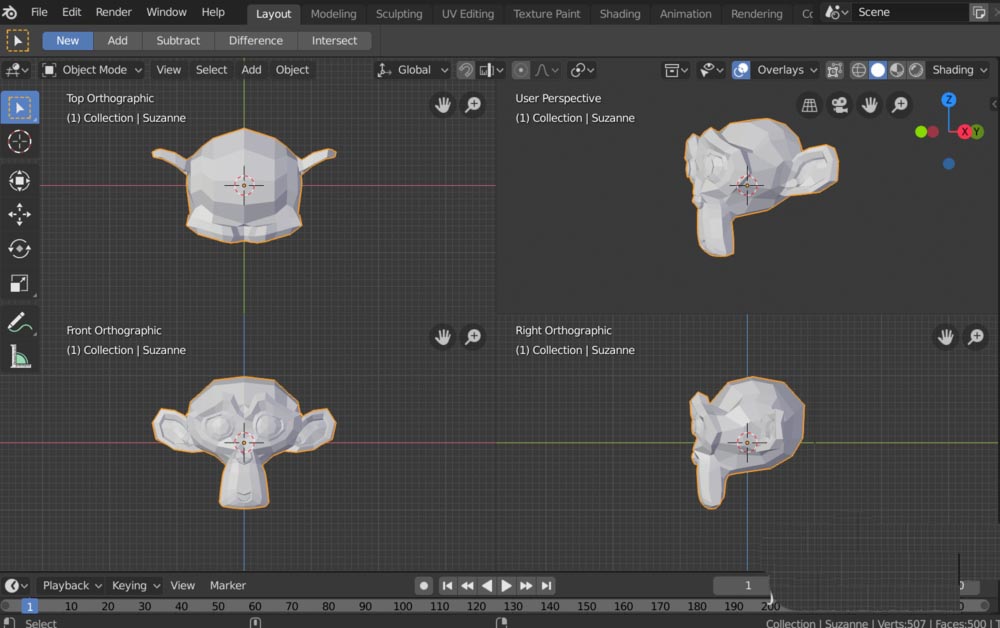Open the Object Mode dropdown
The height and width of the screenshot is (628, 1000).
coord(92,69)
